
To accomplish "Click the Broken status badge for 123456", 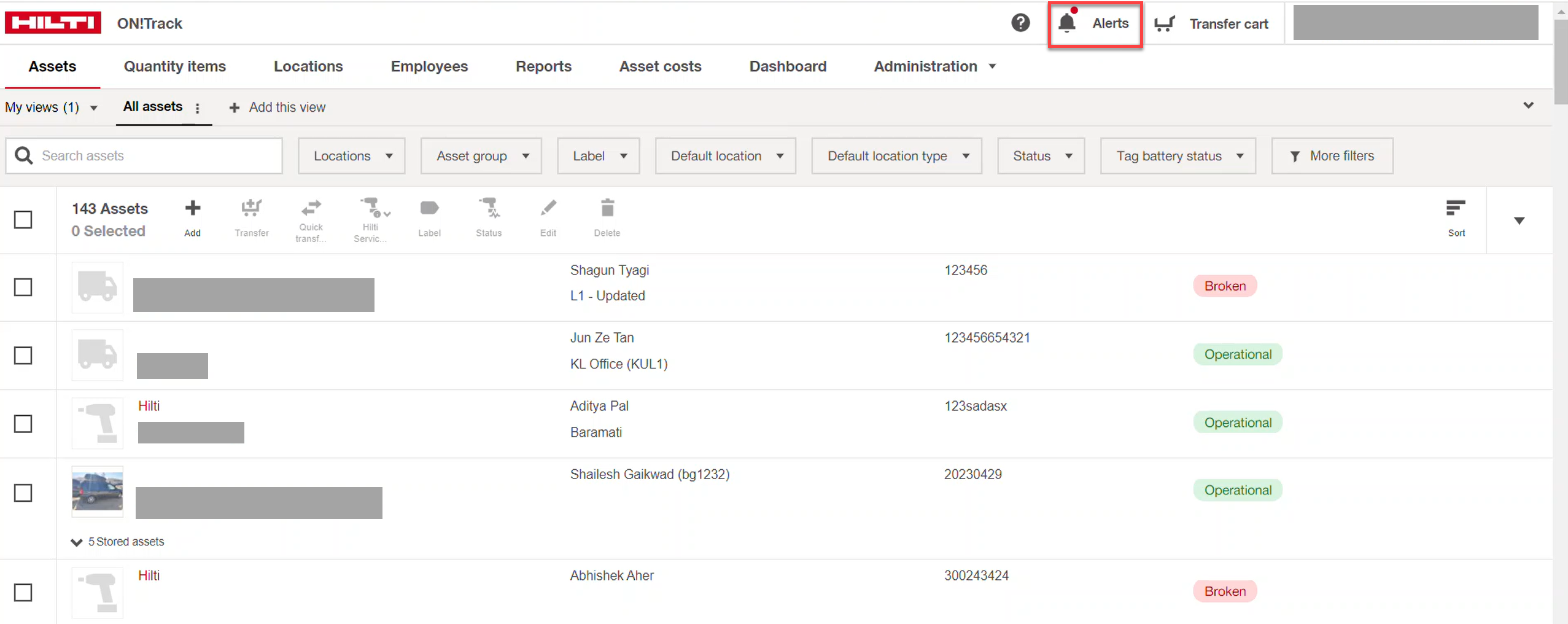I will (1225, 286).
